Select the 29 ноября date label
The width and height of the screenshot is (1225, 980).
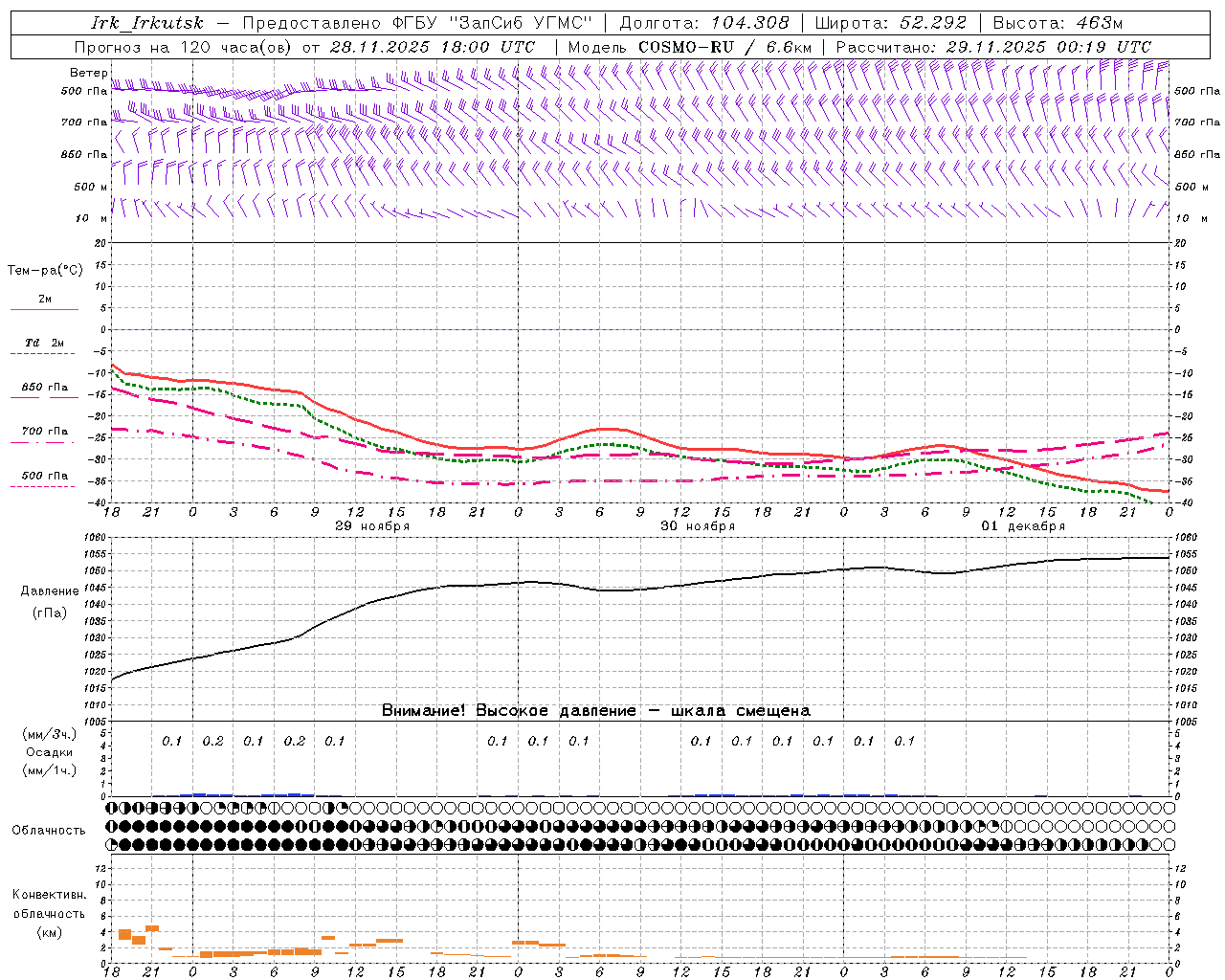tap(372, 526)
